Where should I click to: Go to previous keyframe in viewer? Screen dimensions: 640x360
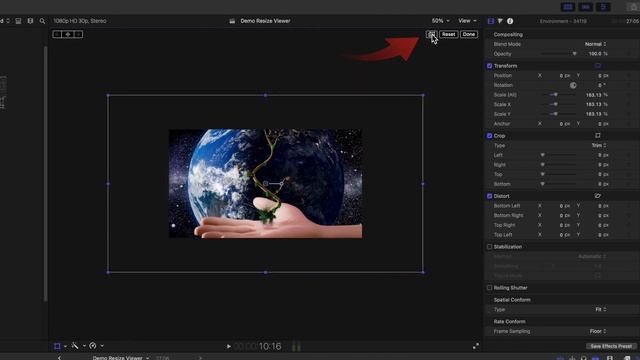click(58, 34)
